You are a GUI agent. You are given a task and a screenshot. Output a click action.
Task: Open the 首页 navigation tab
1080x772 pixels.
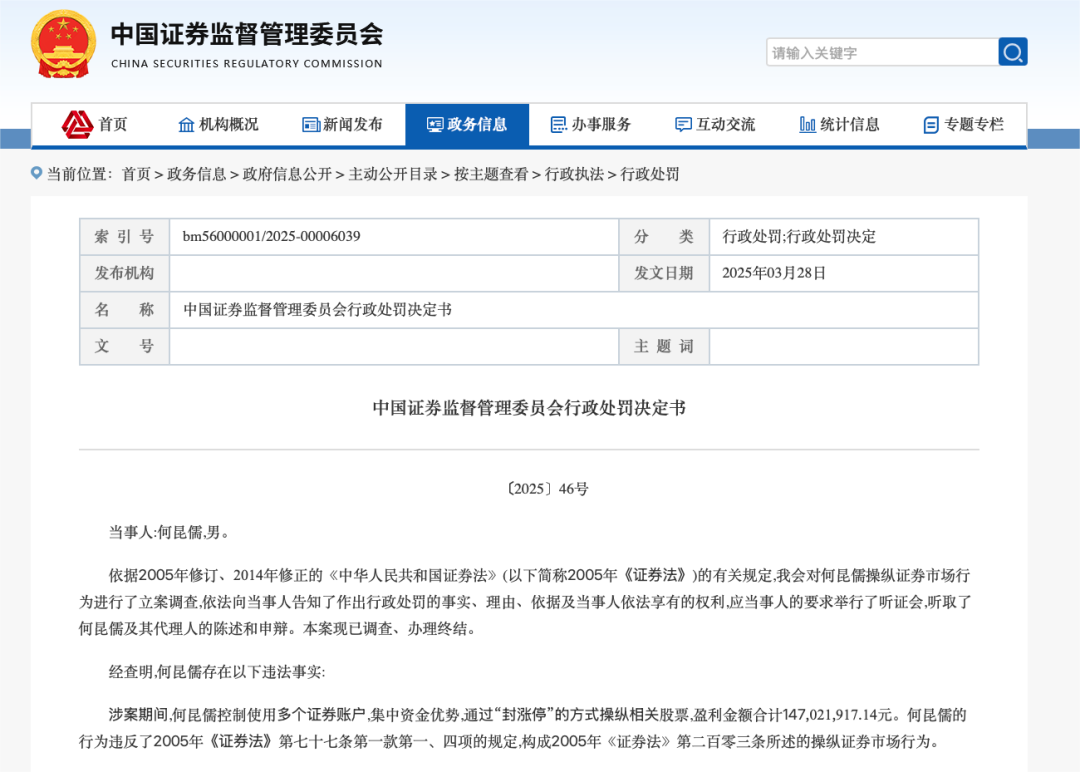click(113, 125)
